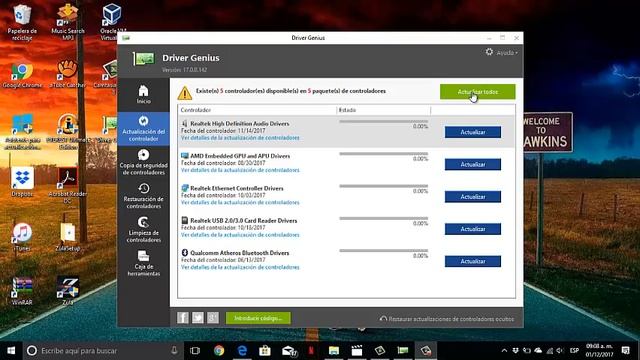640x360 pixels.
Task: Open Chrome from the taskbar
Action: (219, 351)
